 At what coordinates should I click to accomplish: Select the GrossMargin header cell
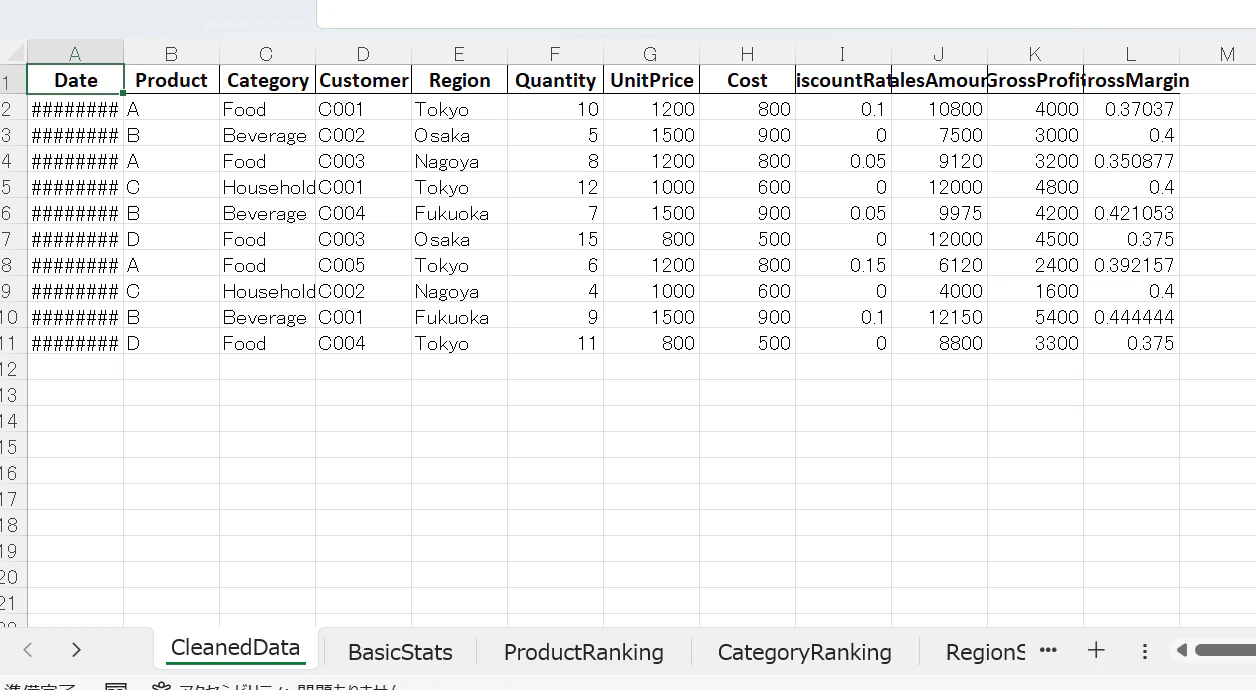(x=1131, y=80)
